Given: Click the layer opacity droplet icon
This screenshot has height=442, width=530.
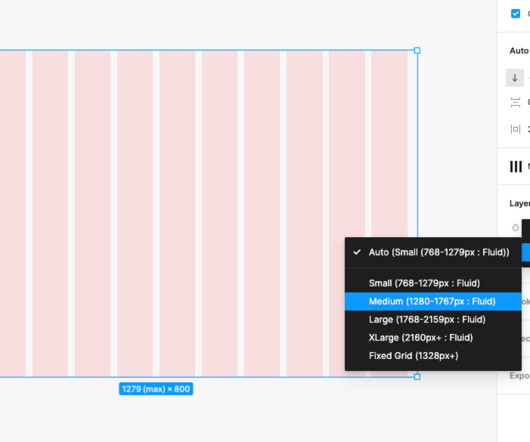Looking at the screenshot, I should coord(515,228).
